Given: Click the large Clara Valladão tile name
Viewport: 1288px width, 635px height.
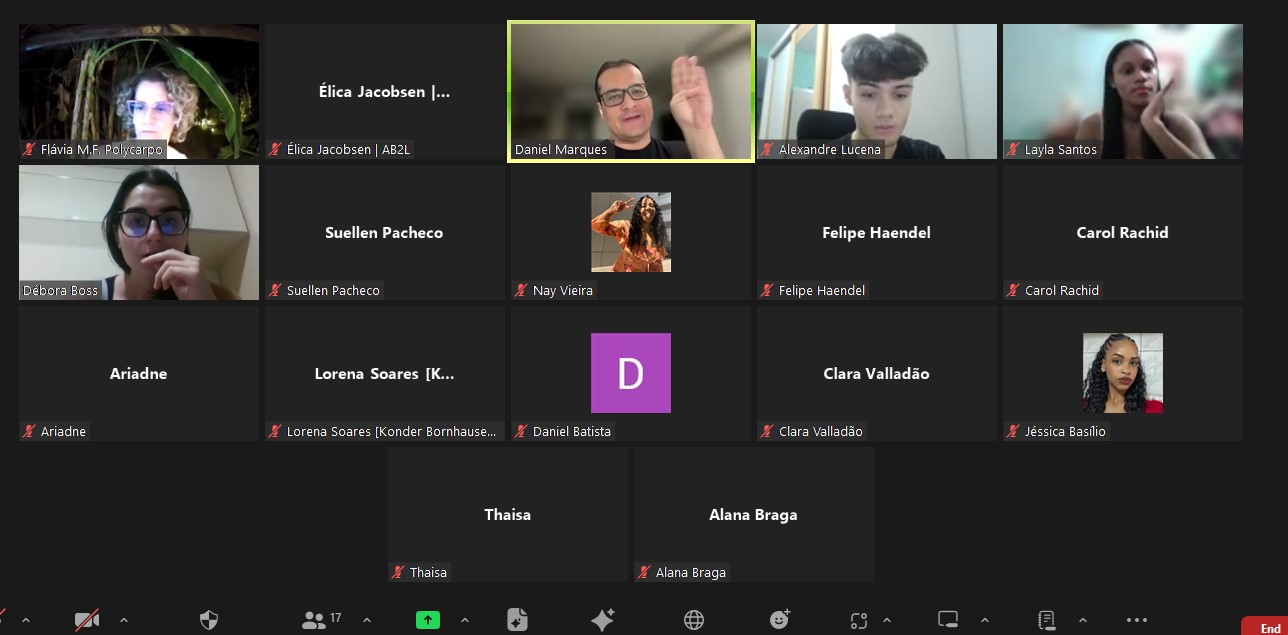Looking at the screenshot, I should (876, 373).
